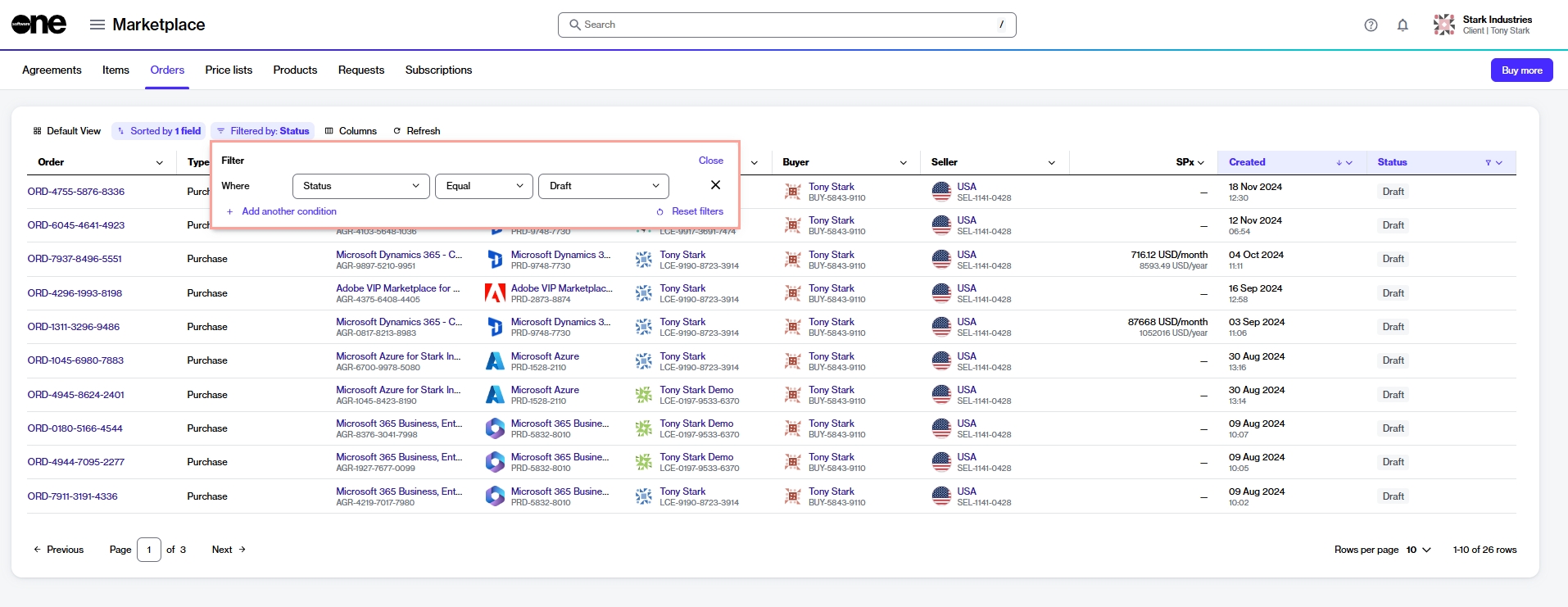Open the Stark Industries account avatar

[x=1444, y=25]
